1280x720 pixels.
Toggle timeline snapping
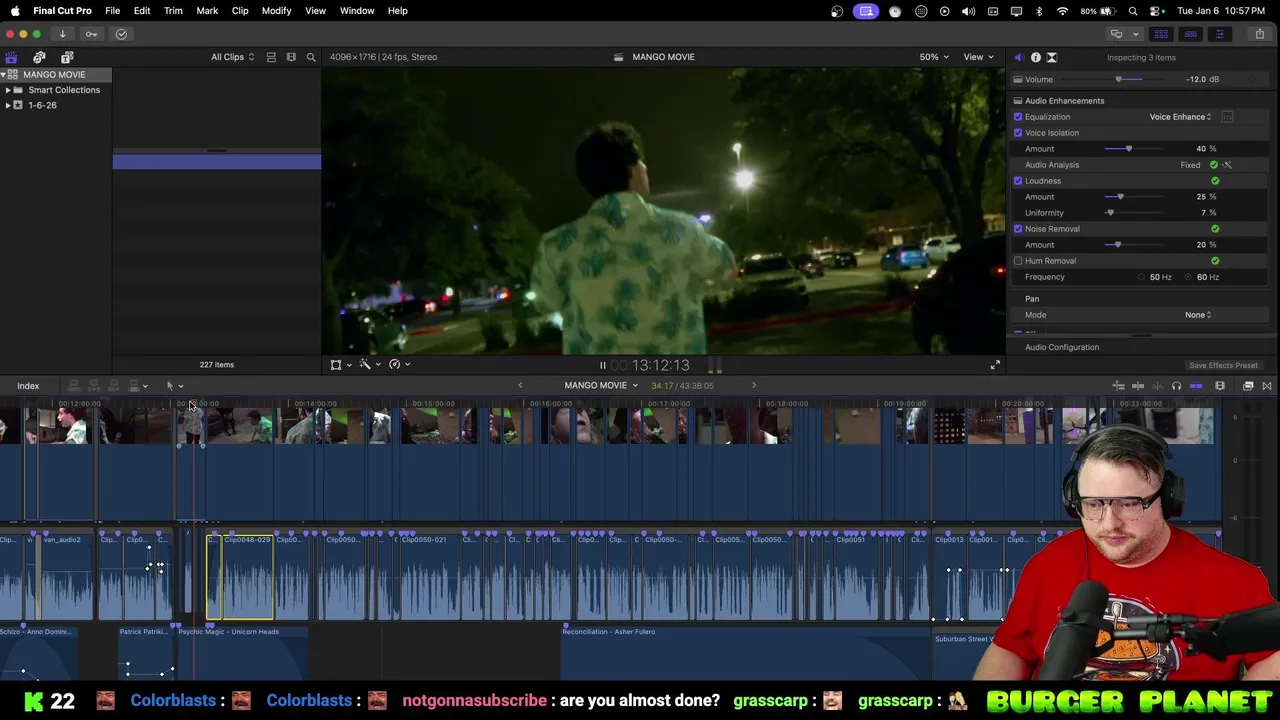point(1196,386)
